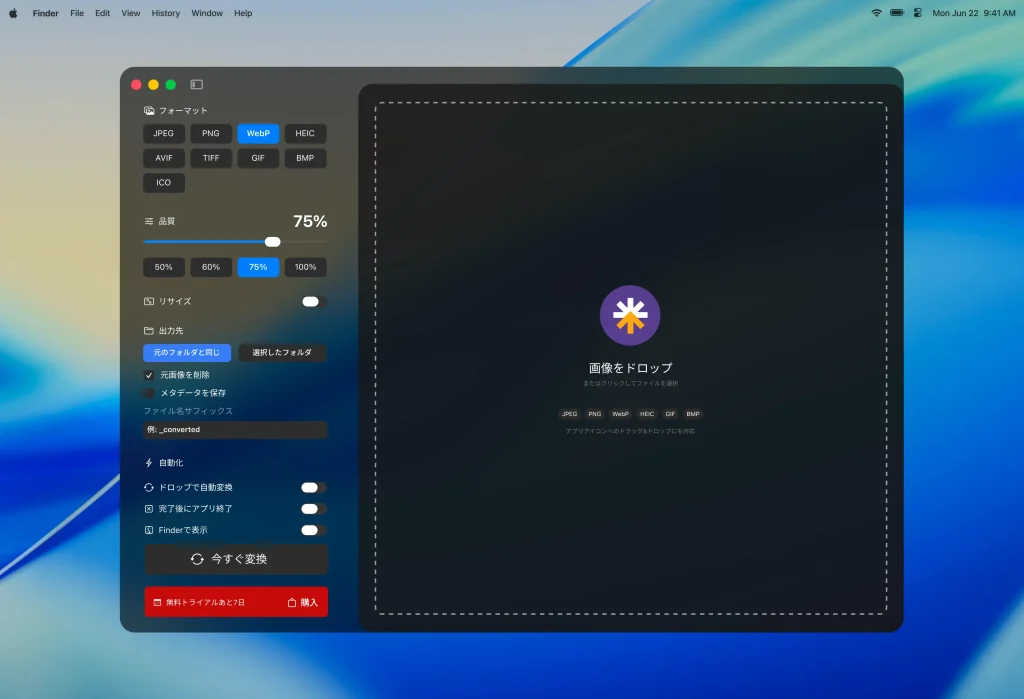The image size is (1024, 699).
Task: Click the Wi-Fi status icon
Action: click(x=876, y=13)
